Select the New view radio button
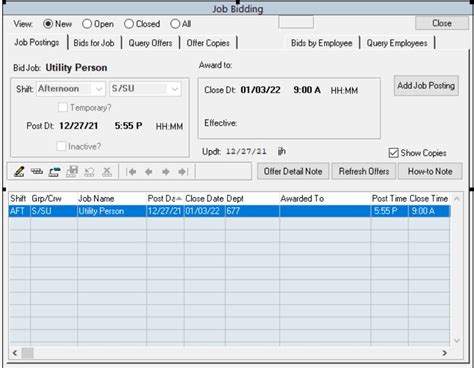This screenshot has height=368, width=474. [48, 24]
